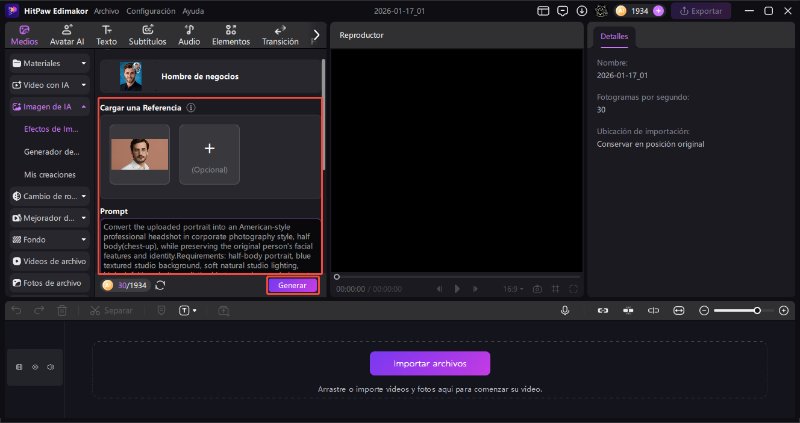The image size is (800, 423).
Task: Click the Exportar button
Action: (701, 11)
